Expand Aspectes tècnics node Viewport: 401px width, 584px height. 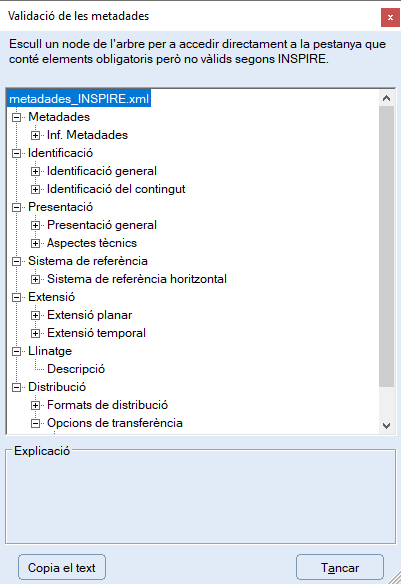point(35,243)
